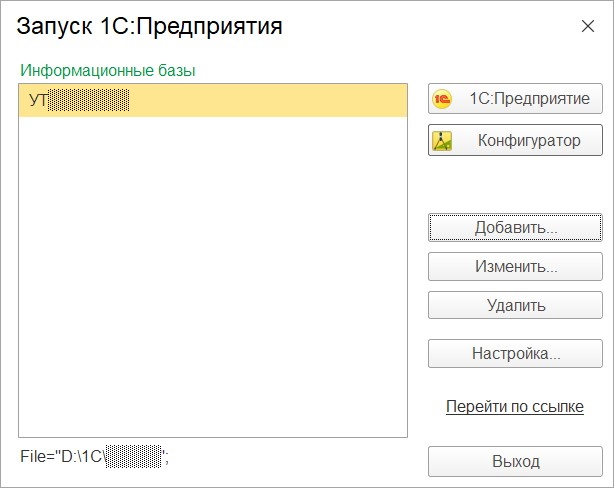Viewport: 614px width, 488px height.
Task: Exit the launcher with Выход
Action: pos(515,461)
